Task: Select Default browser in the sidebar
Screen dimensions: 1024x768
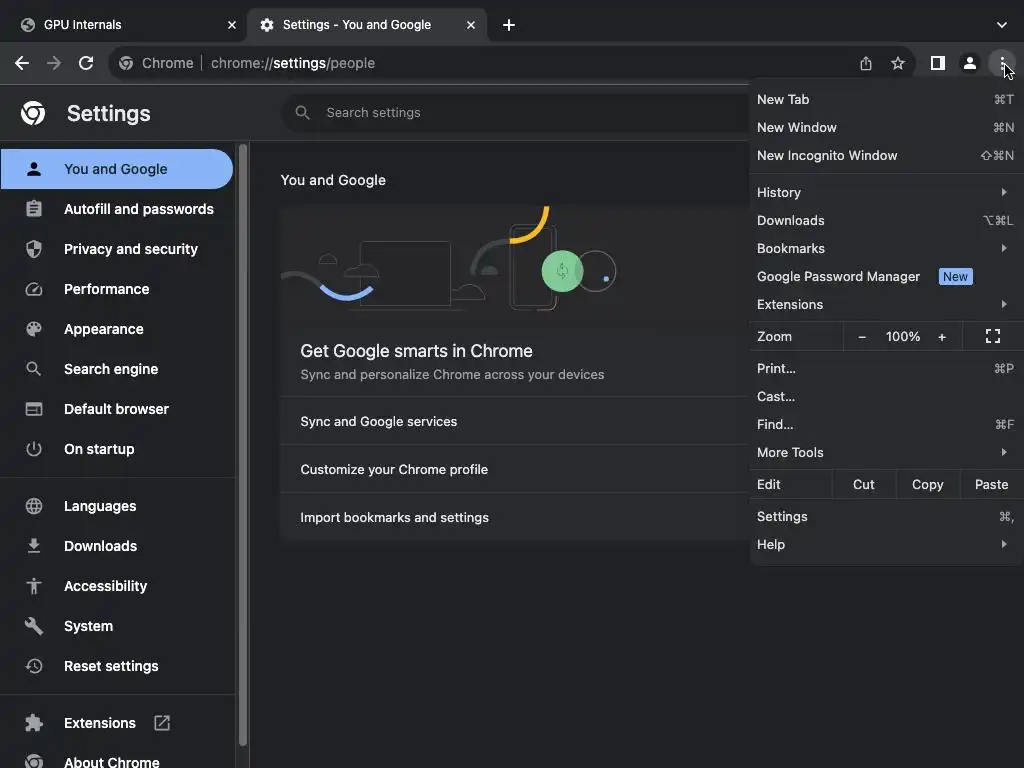Action: point(116,409)
